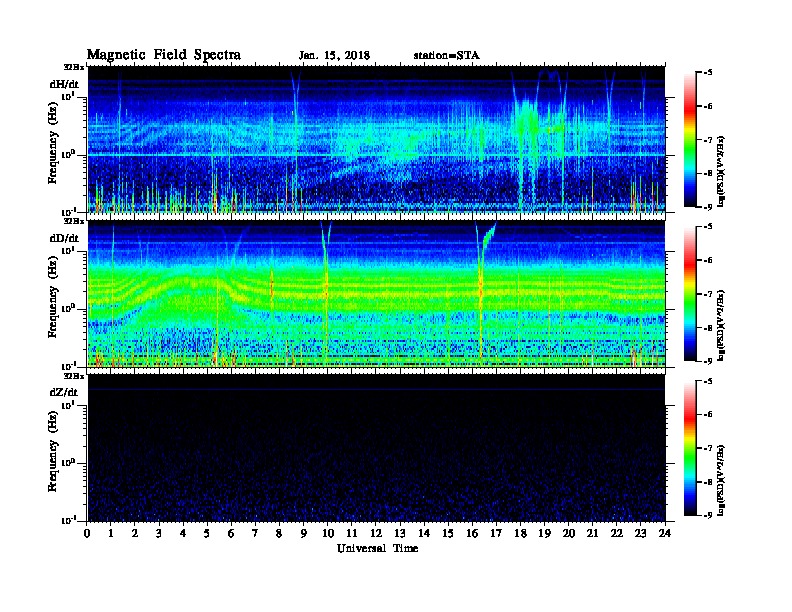This screenshot has height=612, width=792.
Task: Click the "Universal Time" axis title
Action: coord(377,548)
